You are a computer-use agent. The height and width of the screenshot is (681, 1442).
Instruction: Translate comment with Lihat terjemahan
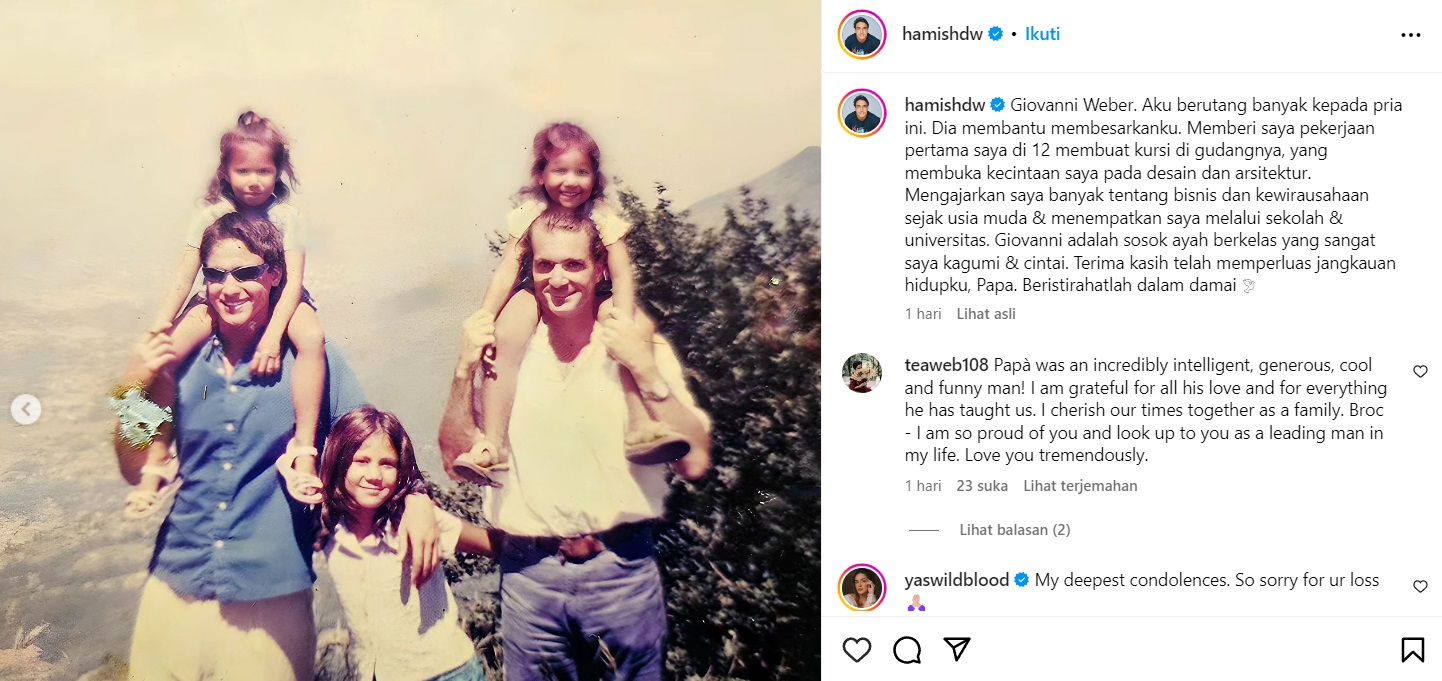tap(1080, 486)
